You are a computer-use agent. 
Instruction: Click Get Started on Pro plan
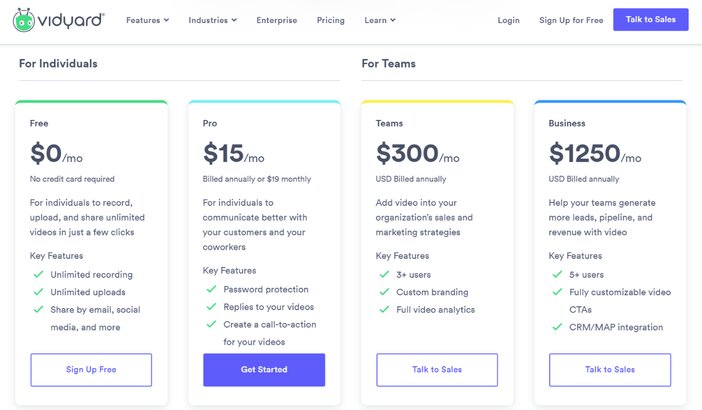pyautogui.click(x=264, y=370)
